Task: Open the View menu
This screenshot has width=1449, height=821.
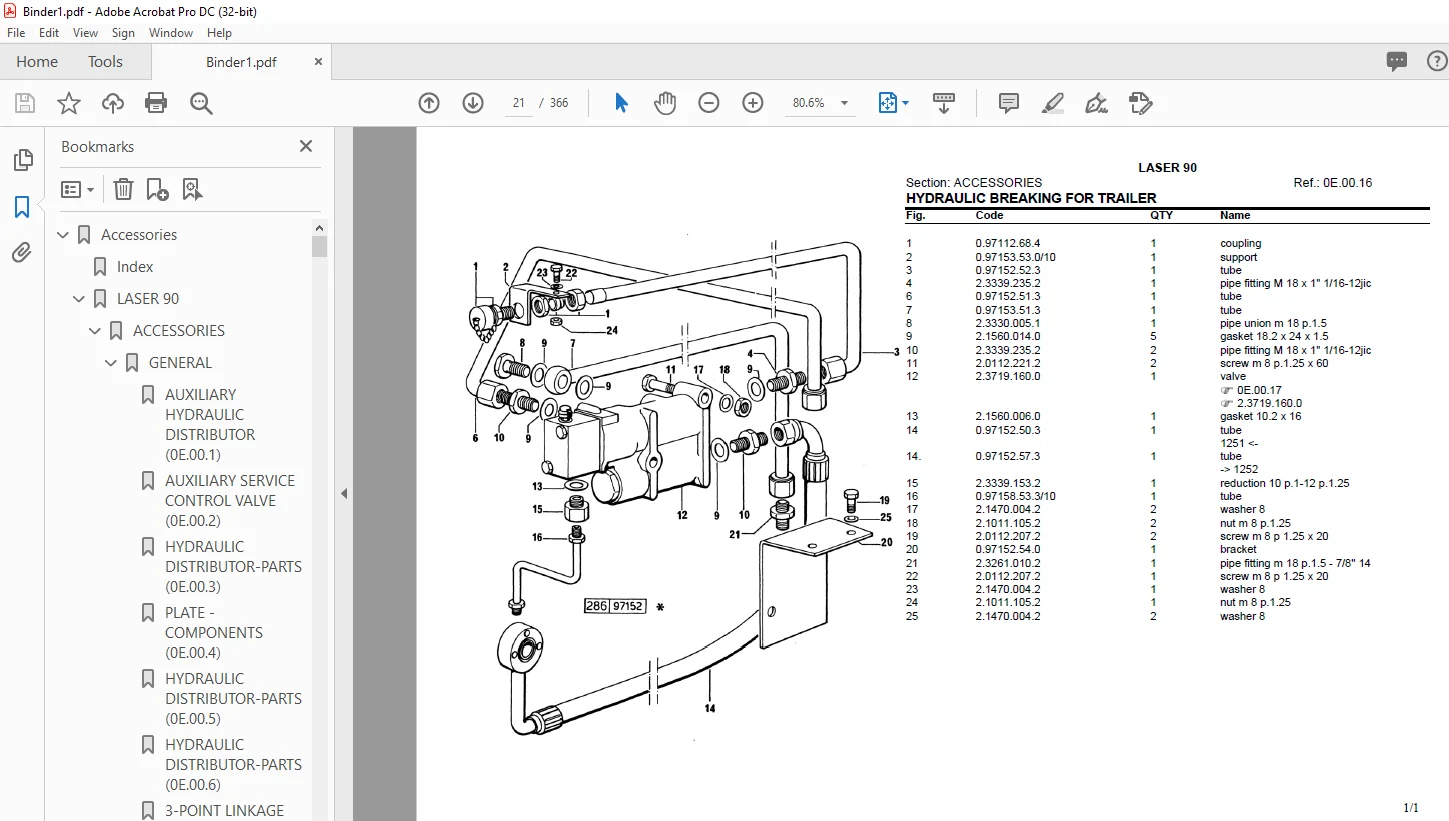Action: (86, 33)
